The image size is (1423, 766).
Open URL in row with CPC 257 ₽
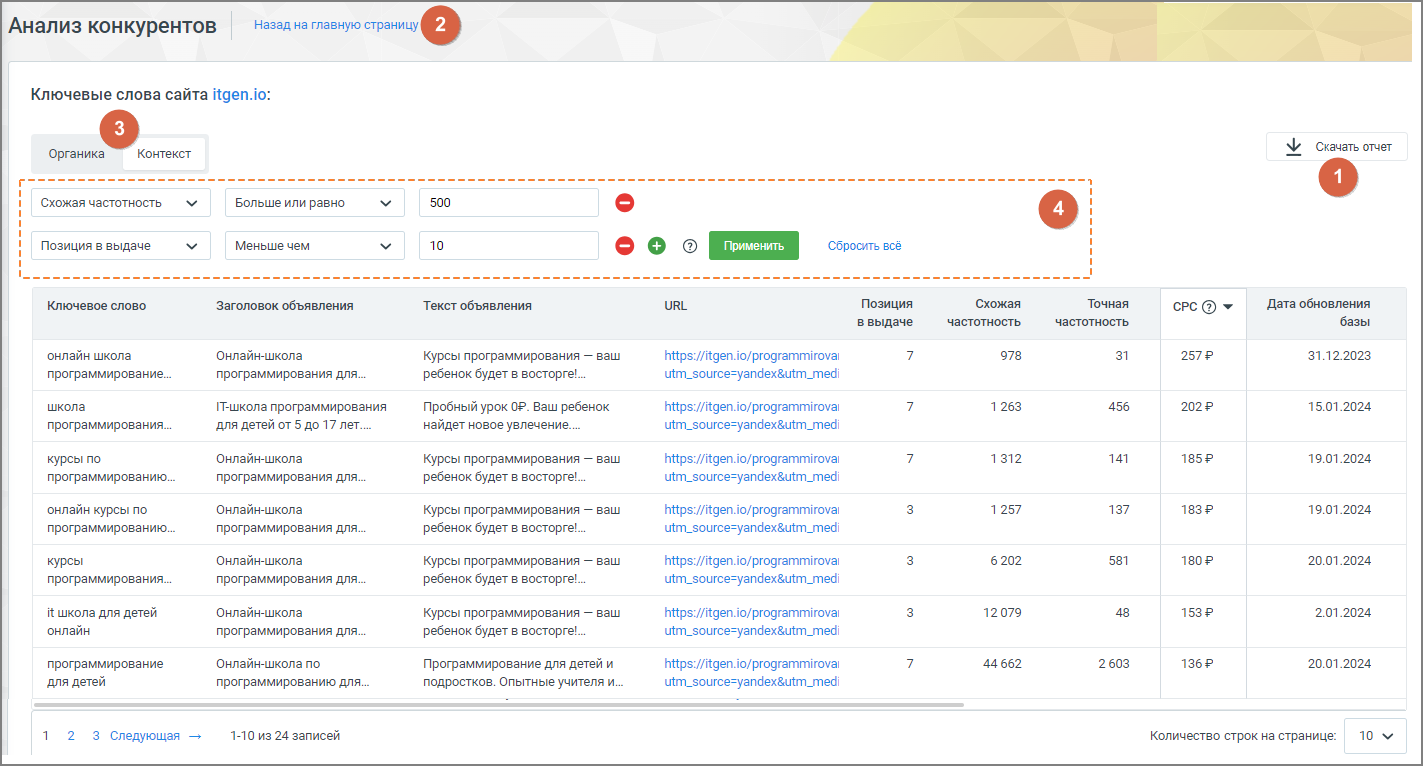[752, 365]
